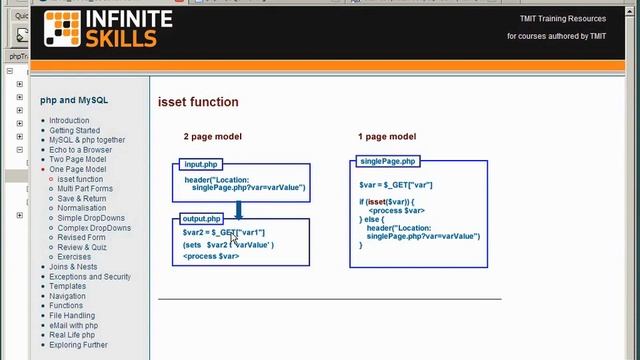The height and width of the screenshot is (360, 640).
Task: Open the eMail with php link
Action: 73,325
